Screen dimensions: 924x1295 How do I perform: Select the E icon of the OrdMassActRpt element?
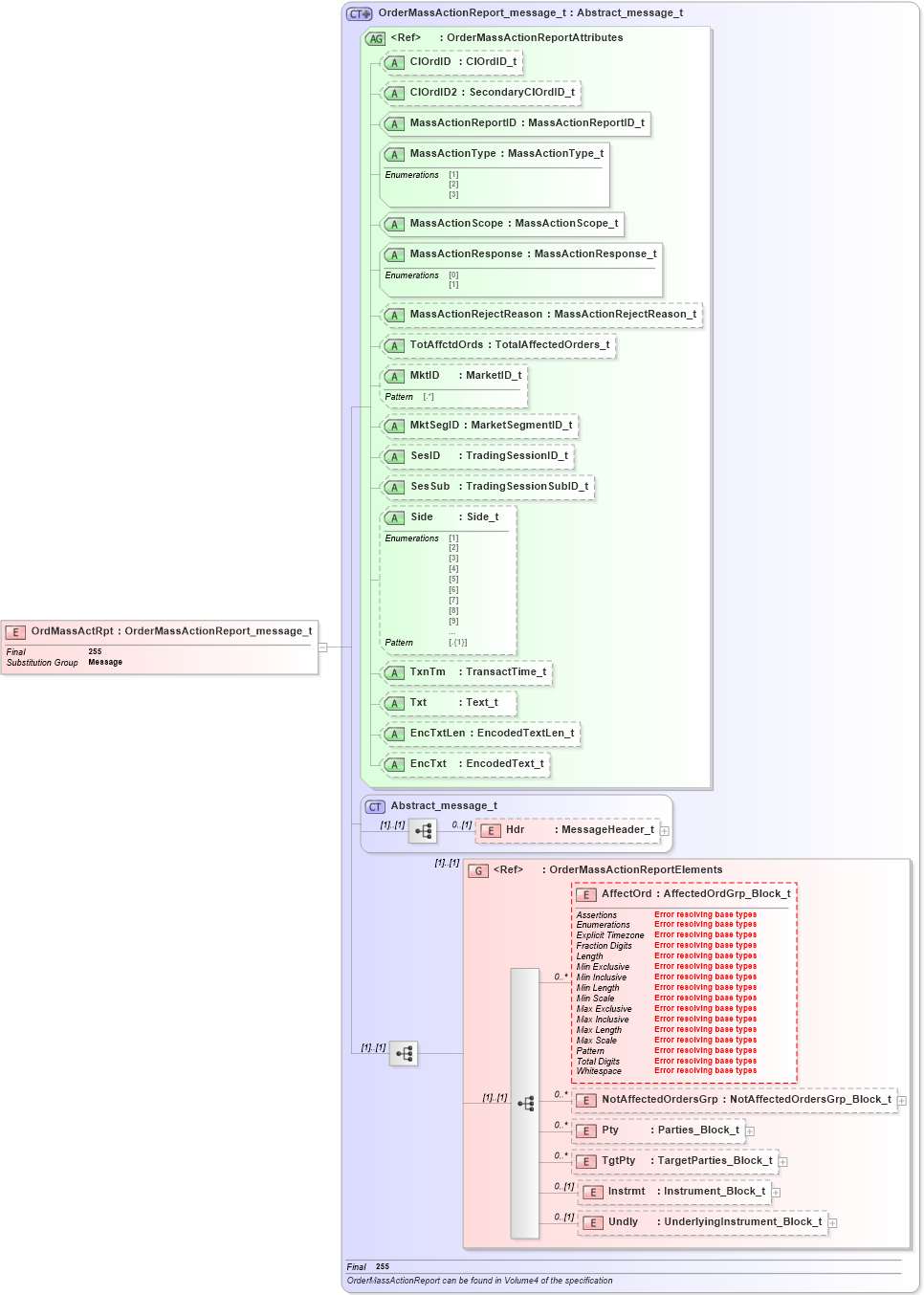15,631
